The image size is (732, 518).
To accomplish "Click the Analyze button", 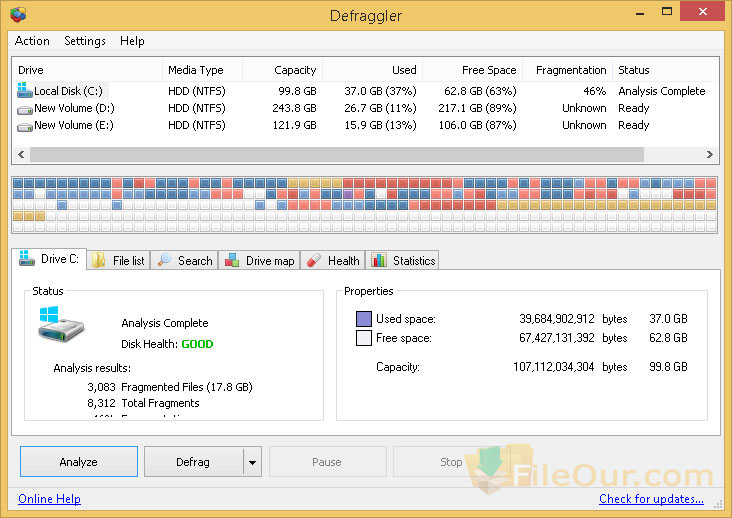I will (79, 462).
